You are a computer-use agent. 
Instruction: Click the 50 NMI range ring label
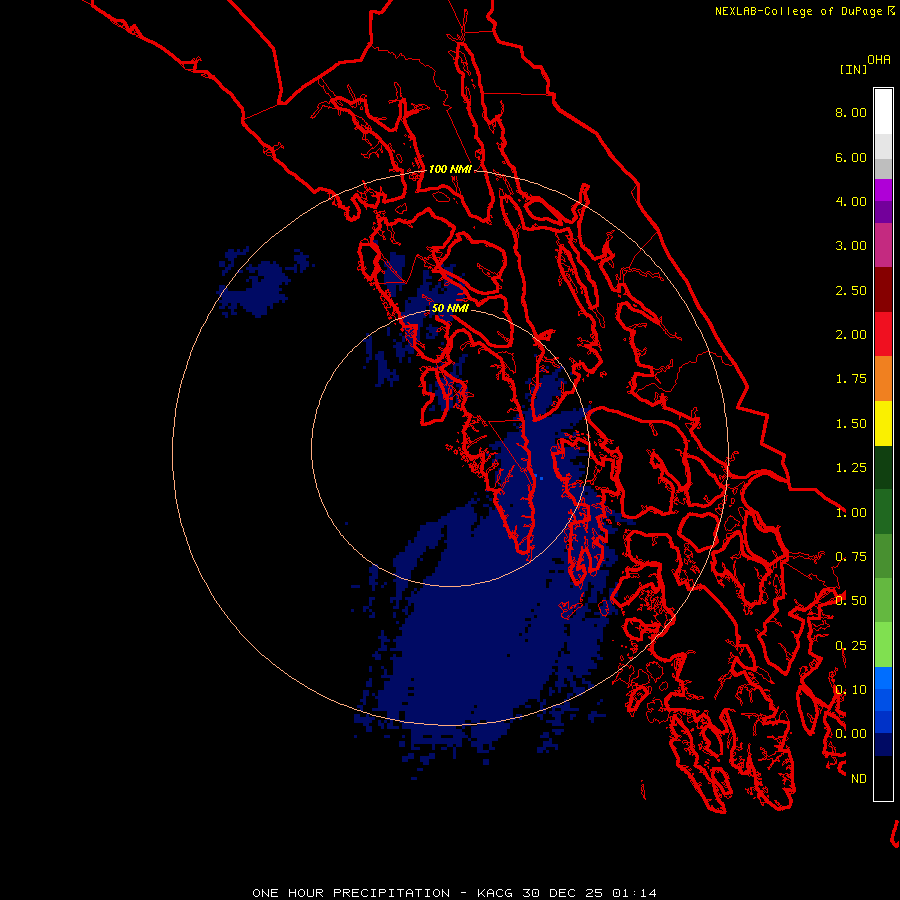coord(450,308)
